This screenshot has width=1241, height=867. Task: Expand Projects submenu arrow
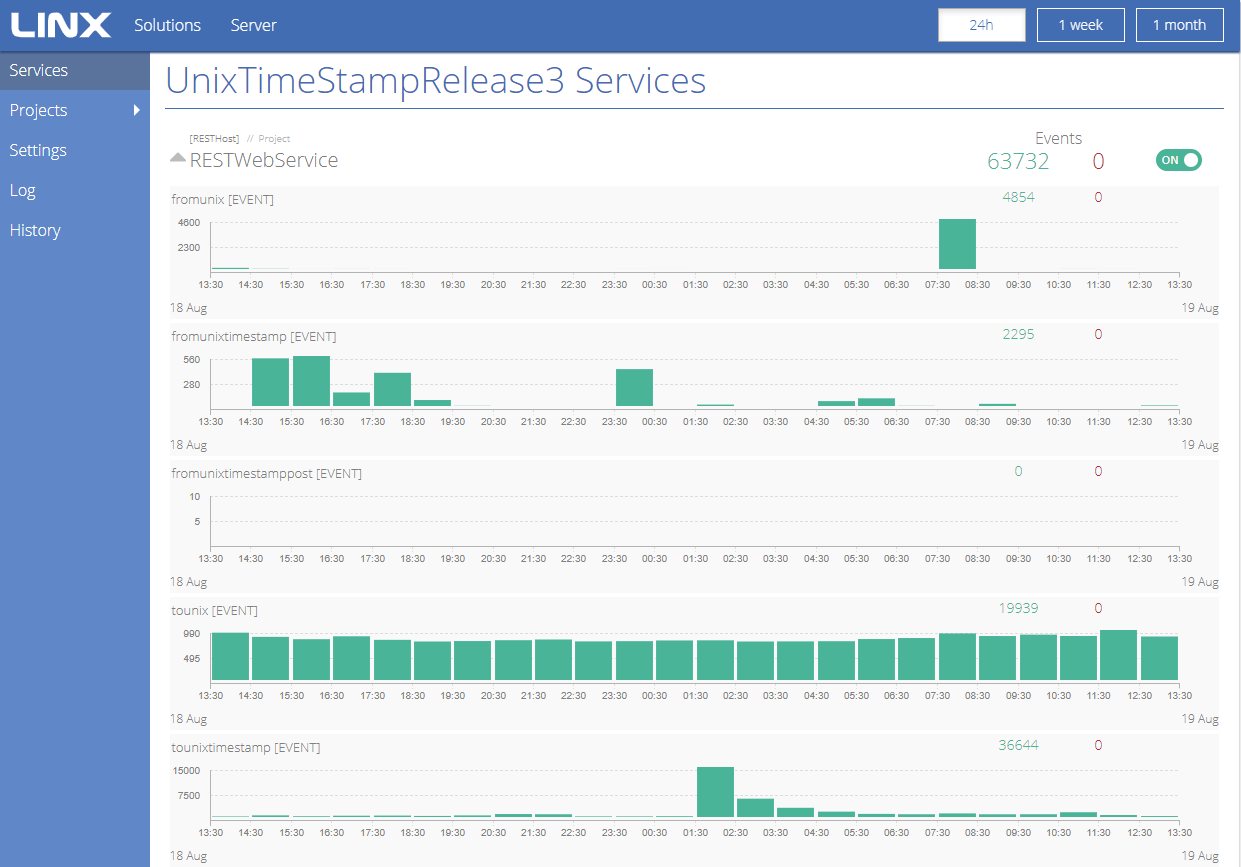[x=137, y=110]
